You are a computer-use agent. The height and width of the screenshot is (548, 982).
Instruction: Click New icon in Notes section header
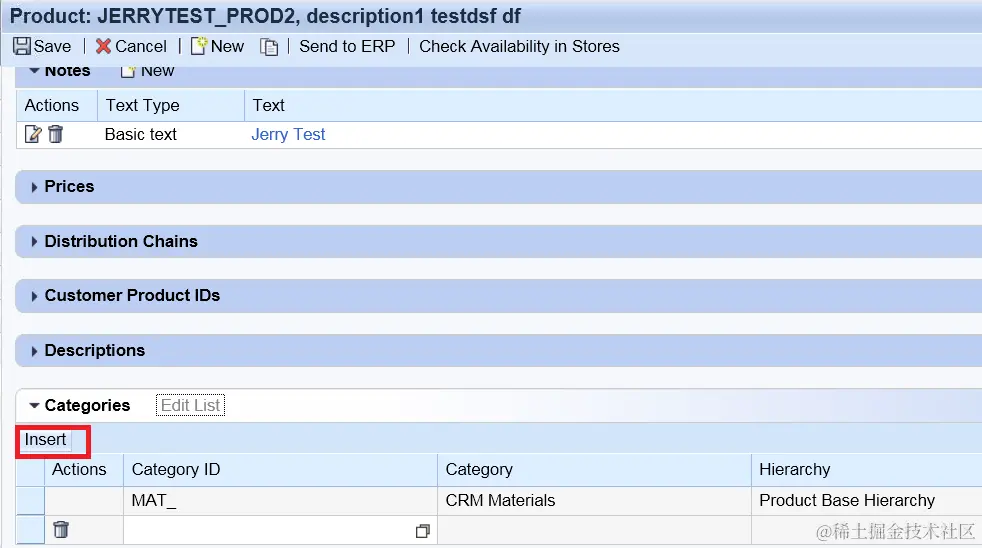click(x=128, y=71)
